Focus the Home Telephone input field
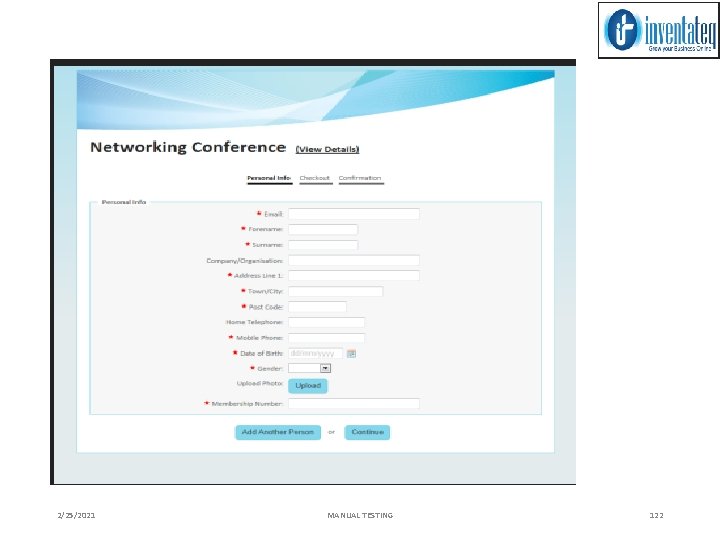 (326, 322)
